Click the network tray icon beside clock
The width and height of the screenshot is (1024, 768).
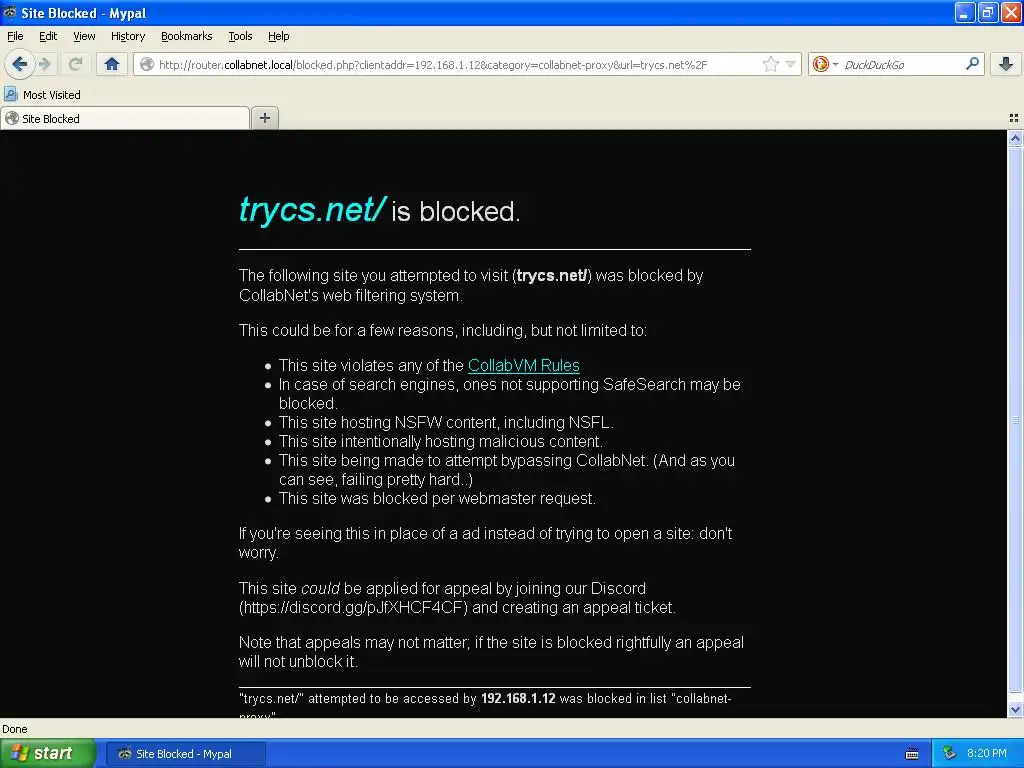click(949, 753)
